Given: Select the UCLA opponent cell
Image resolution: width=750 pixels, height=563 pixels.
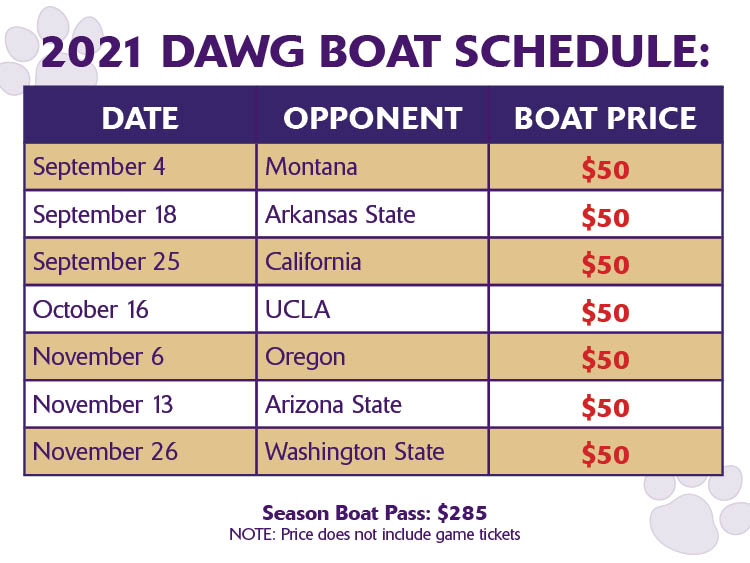Looking at the screenshot, I should [373, 309].
